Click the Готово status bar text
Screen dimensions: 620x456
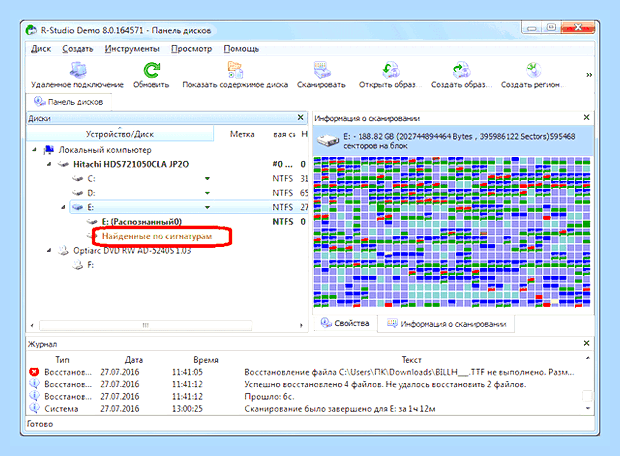(x=40, y=424)
